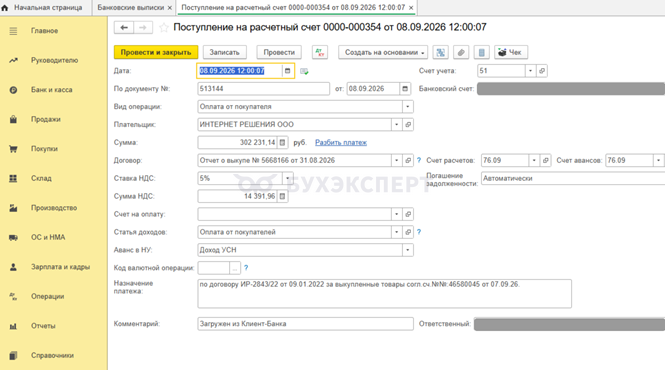Click the Записать button
This screenshot has height=370, width=665.
224,52
